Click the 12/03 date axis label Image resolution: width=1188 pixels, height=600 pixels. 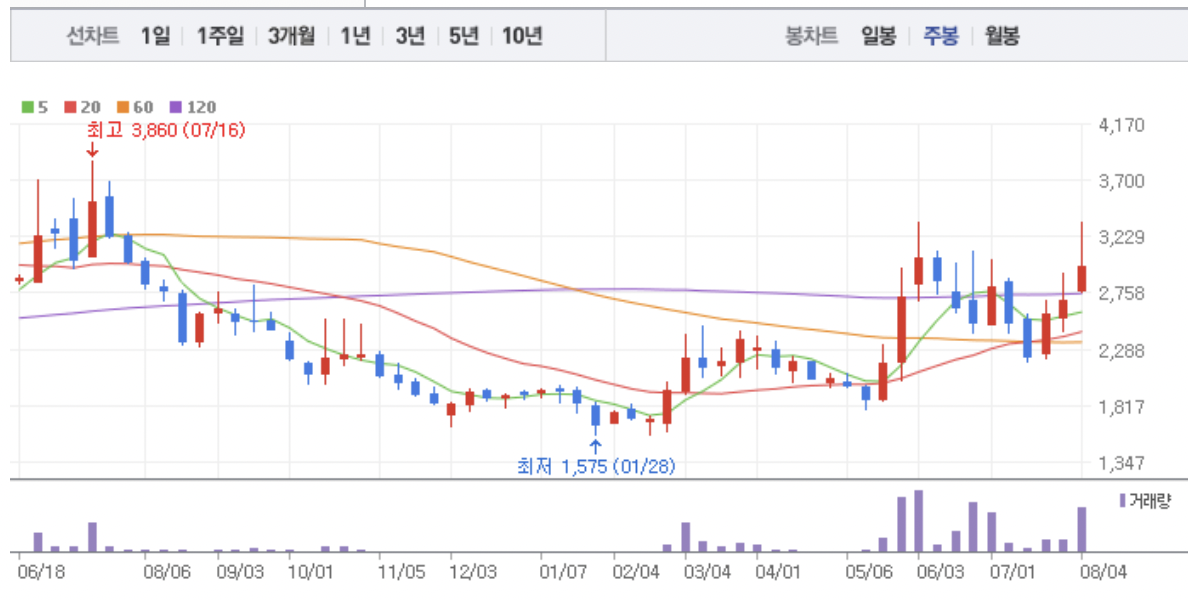(x=473, y=572)
